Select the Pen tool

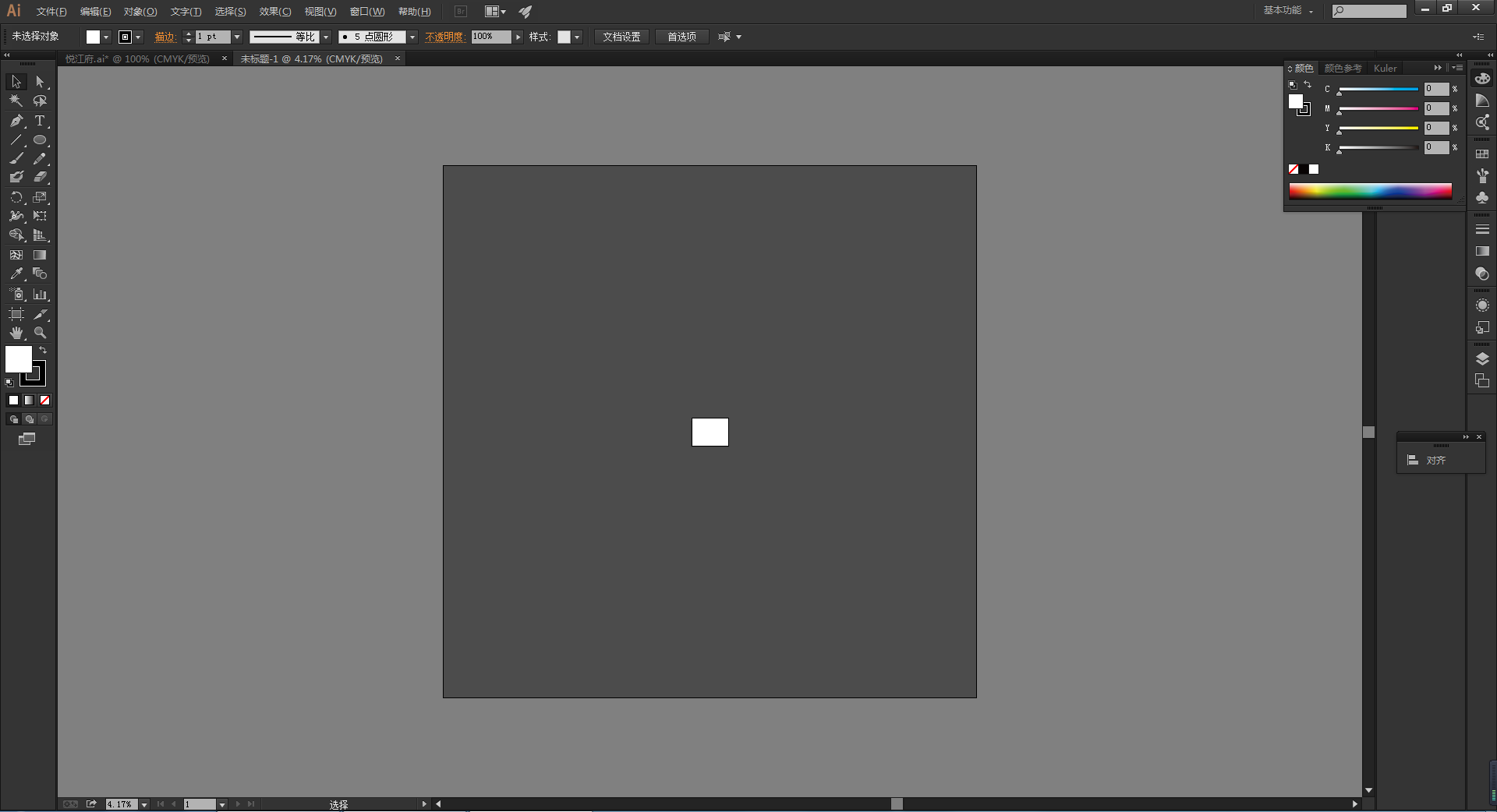point(16,121)
